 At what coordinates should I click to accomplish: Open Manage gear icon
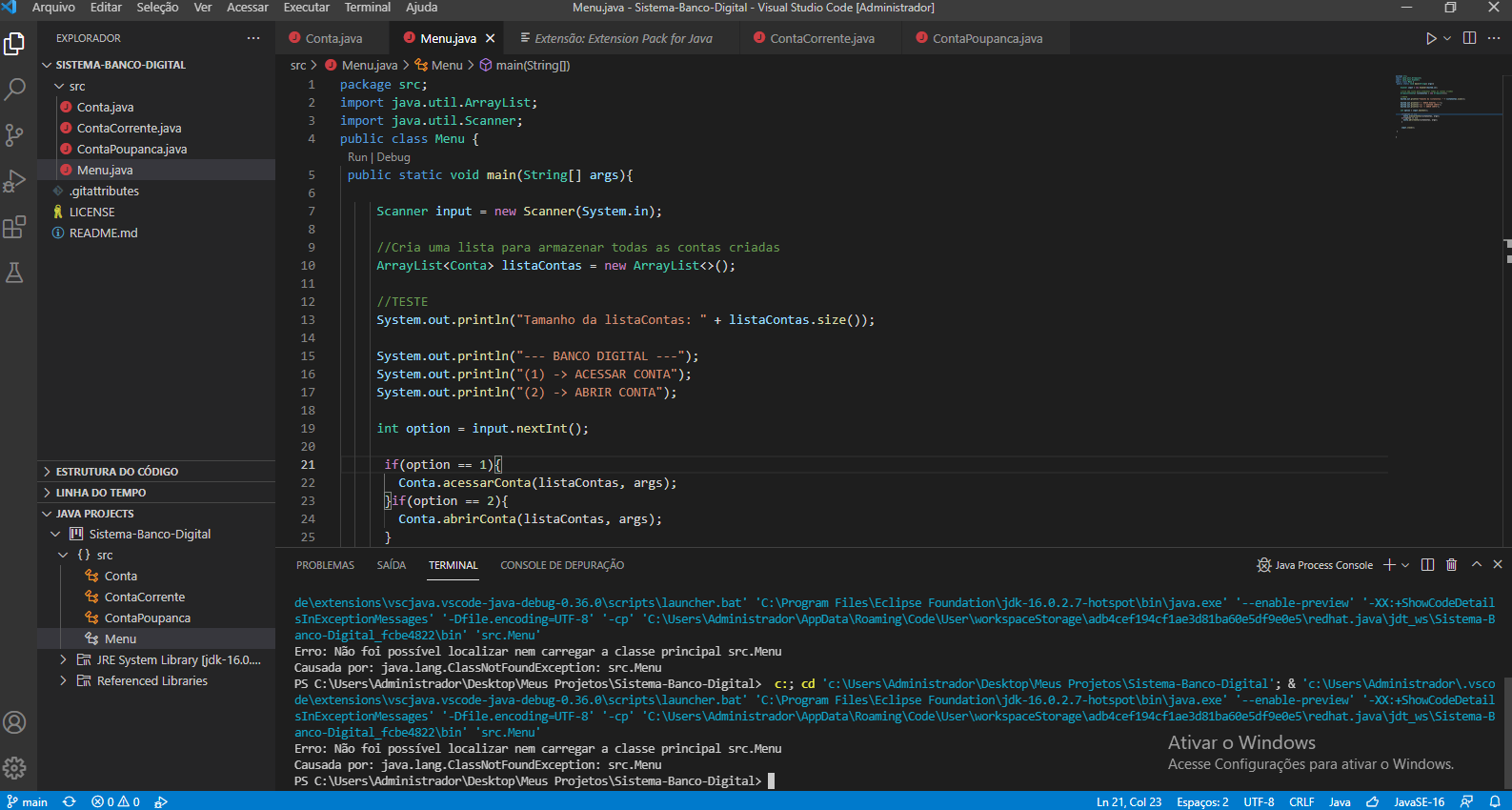[14, 768]
